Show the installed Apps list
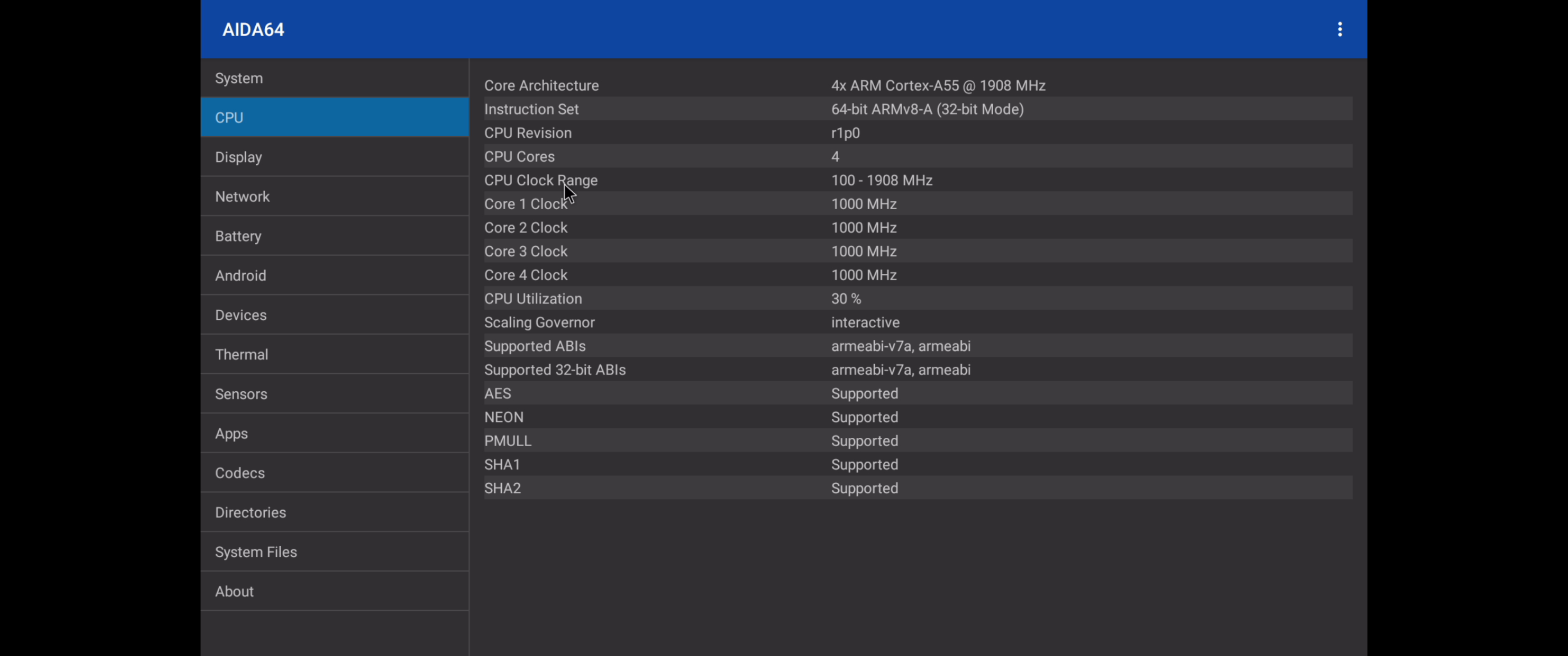Image resolution: width=1568 pixels, height=656 pixels. (334, 434)
